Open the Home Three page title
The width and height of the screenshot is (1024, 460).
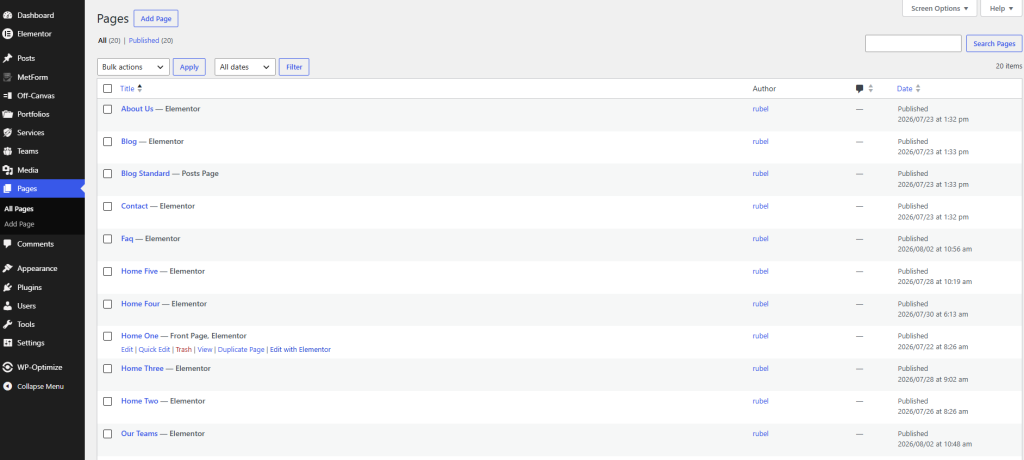click(x=142, y=369)
